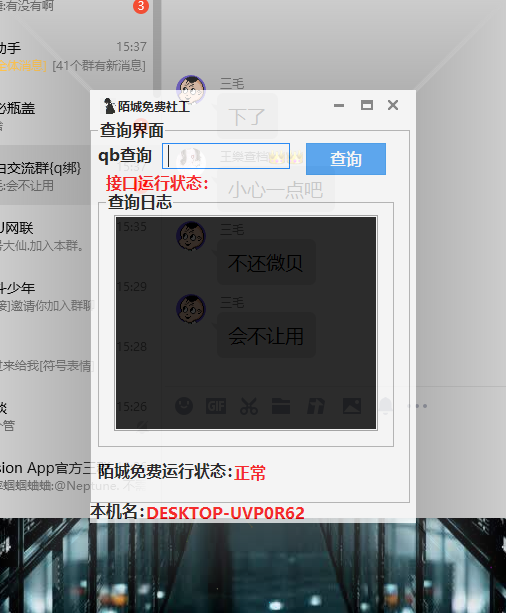The height and width of the screenshot is (613, 506).
Task: Click the 正常 status text
Action: pos(250,472)
